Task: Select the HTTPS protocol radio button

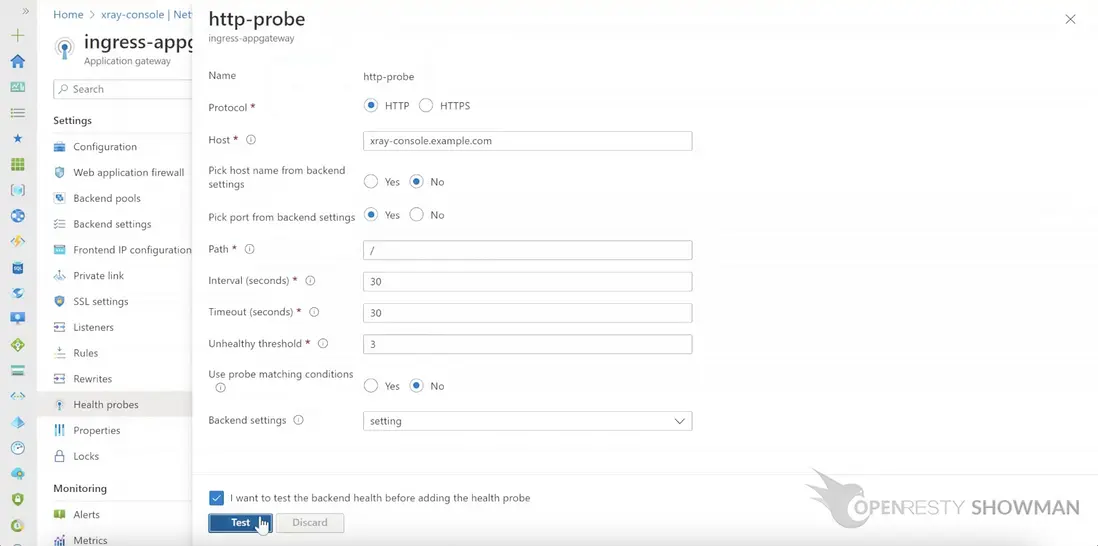Action: 426,106
